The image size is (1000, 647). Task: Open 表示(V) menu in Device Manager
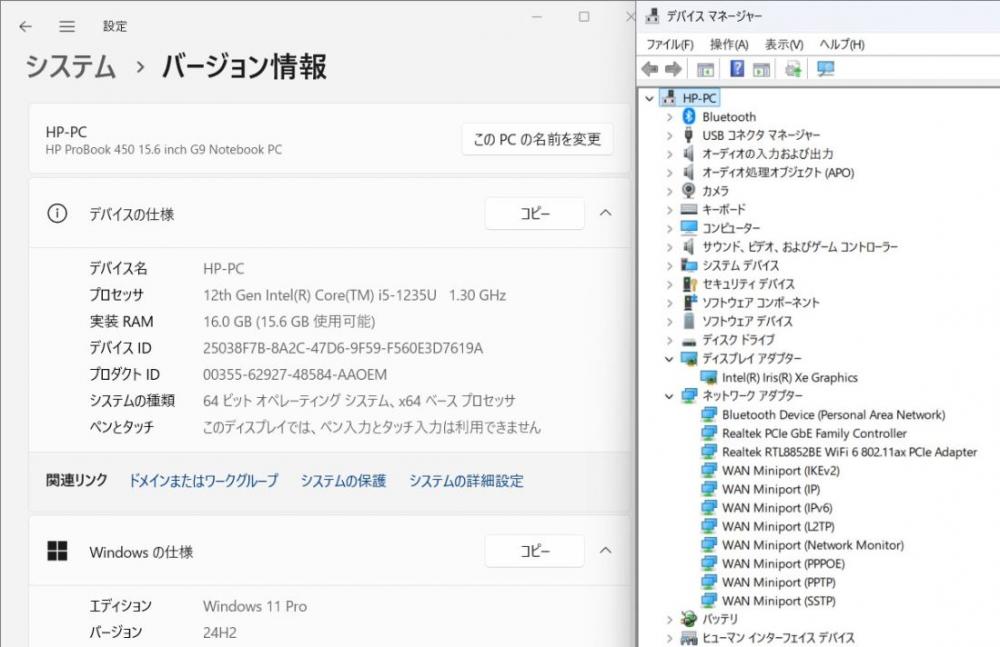tap(784, 44)
